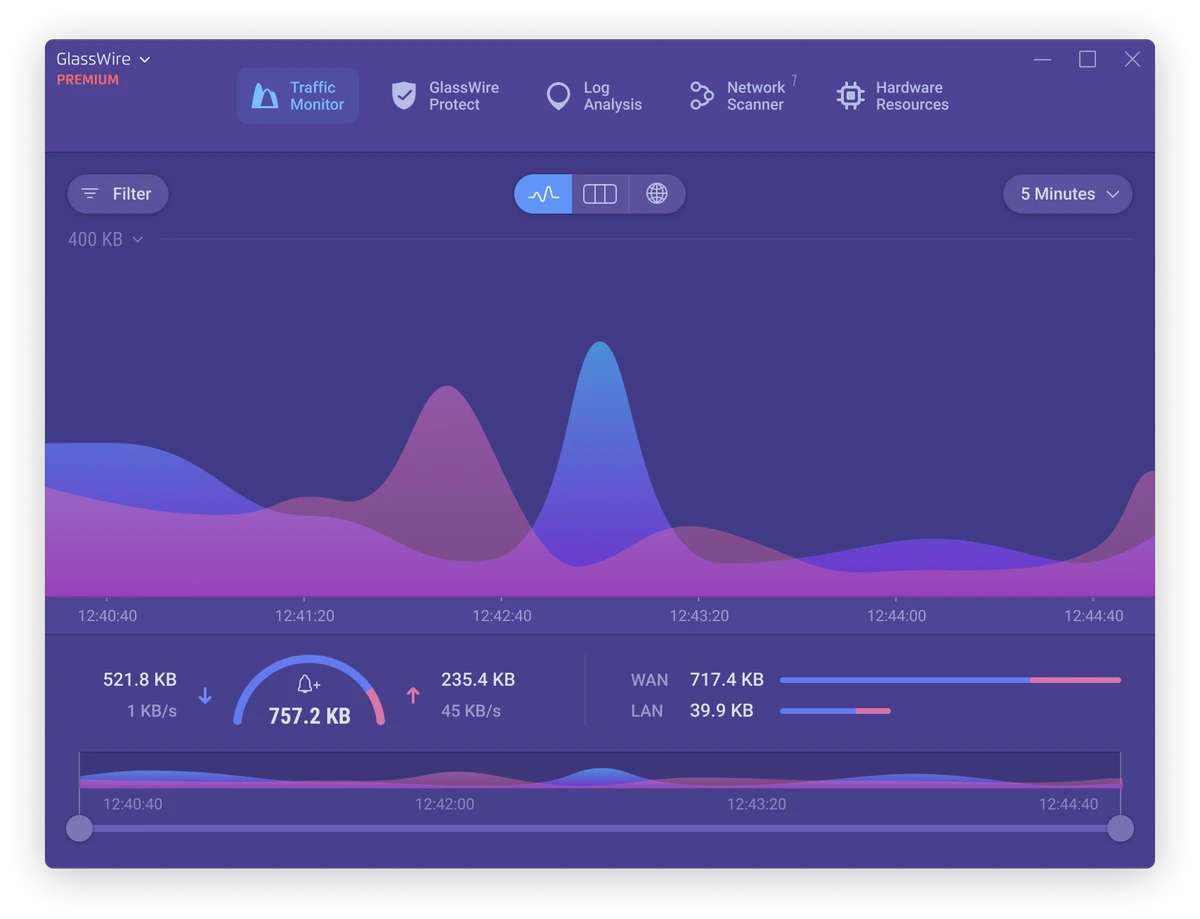Click the 39.9 KB LAN value
The image size is (1200, 919).
722,711
